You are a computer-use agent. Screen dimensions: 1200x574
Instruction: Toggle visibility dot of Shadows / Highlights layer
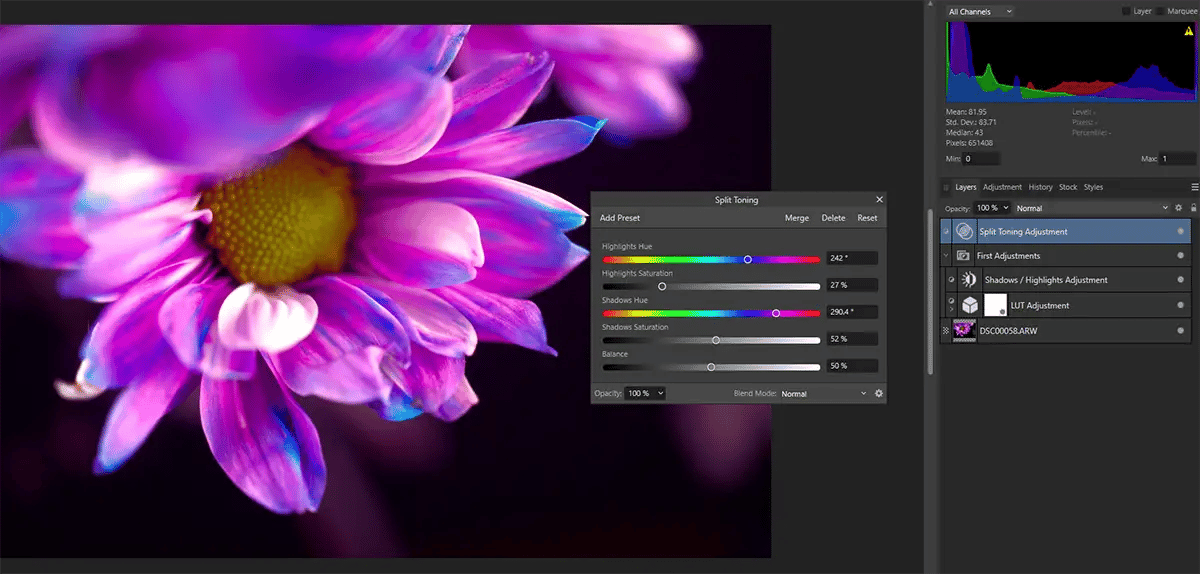coord(1180,280)
